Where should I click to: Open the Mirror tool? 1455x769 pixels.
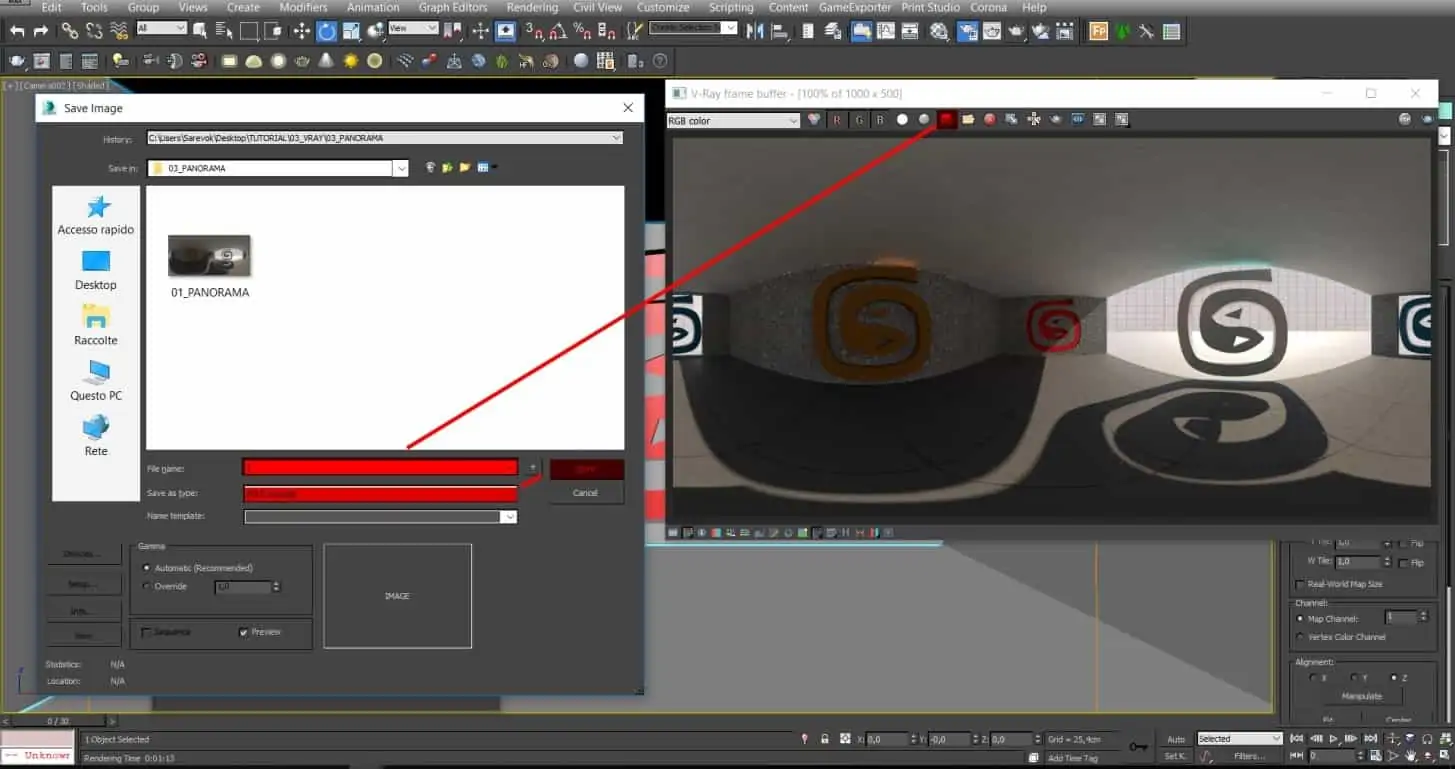pyautogui.click(x=757, y=31)
